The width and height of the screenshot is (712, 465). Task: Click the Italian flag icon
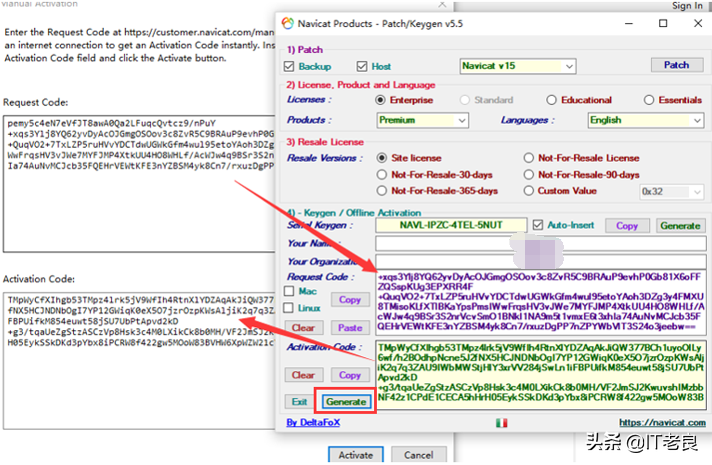[x=501, y=423]
